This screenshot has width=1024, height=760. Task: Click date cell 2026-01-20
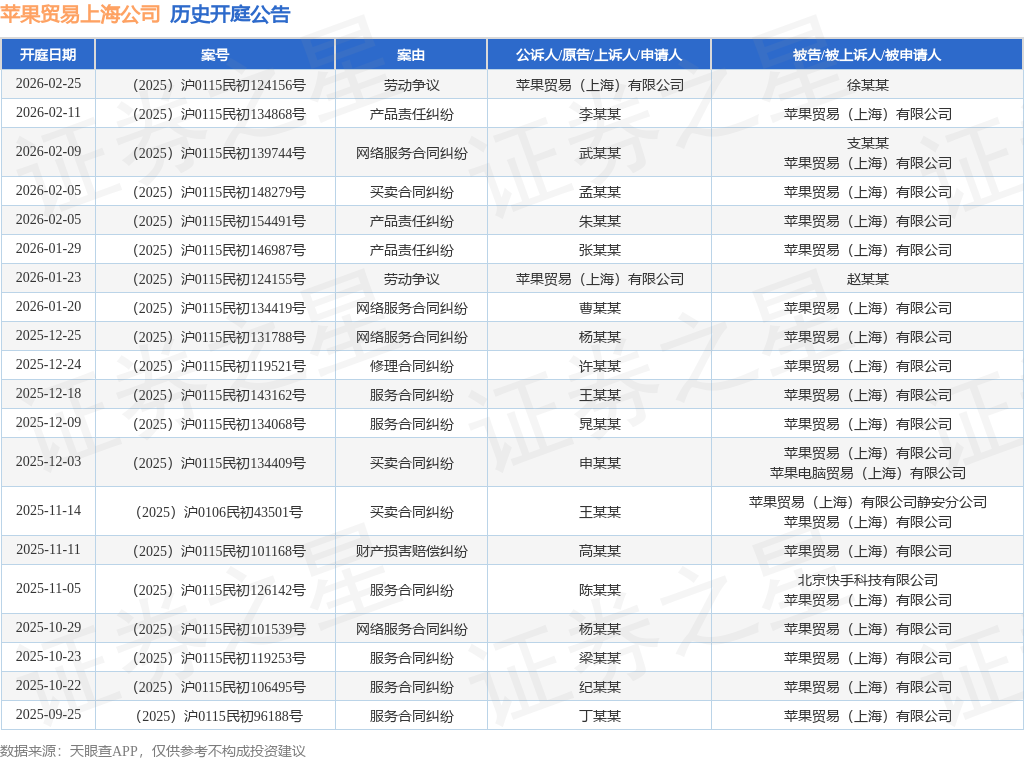(x=48, y=306)
